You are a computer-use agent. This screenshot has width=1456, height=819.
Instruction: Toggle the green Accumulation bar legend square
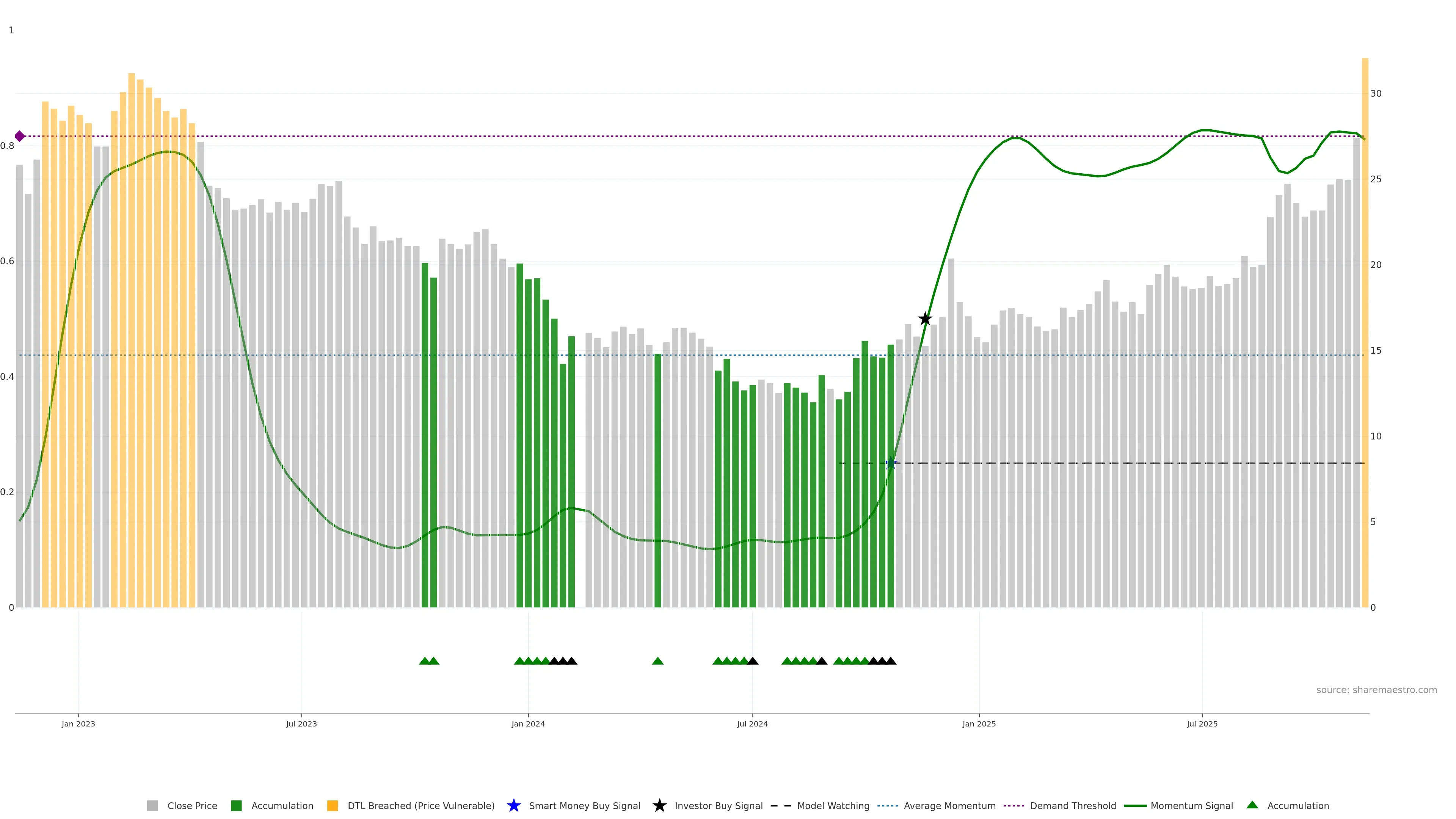pyautogui.click(x=236, y=805)
